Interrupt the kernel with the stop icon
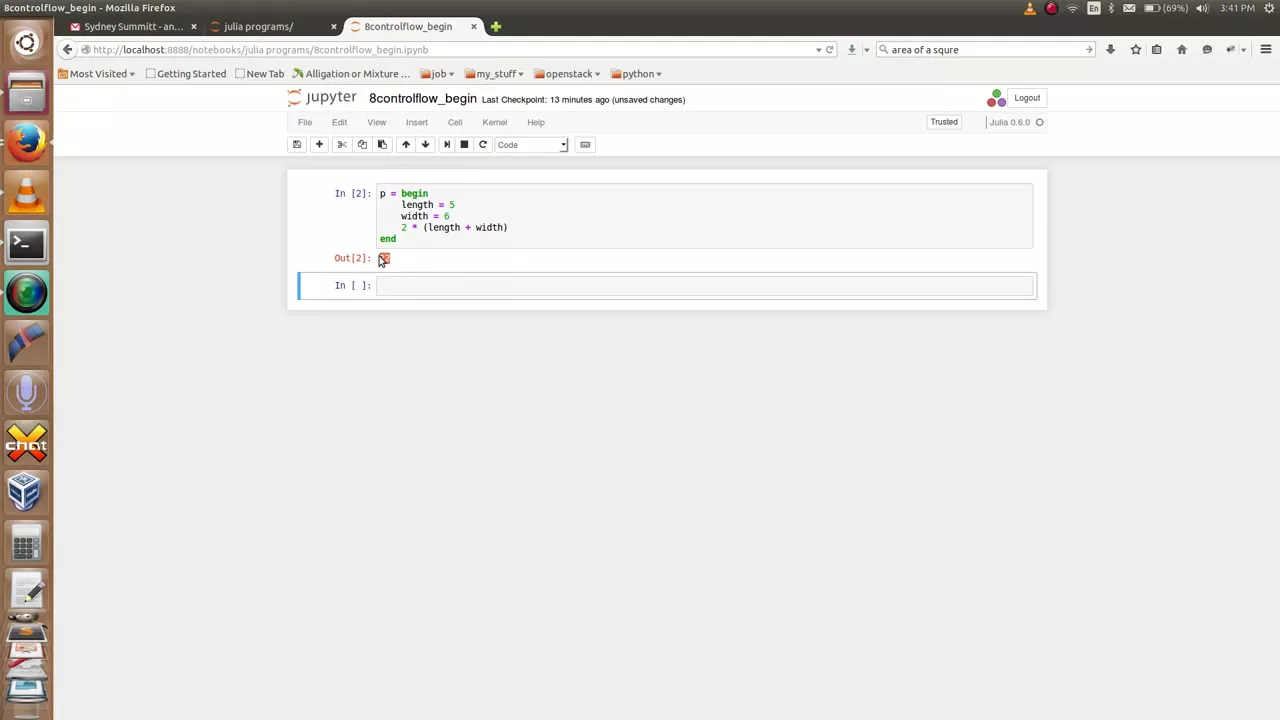The height and width of the screenshot is (720, 1280). (464, 145)
